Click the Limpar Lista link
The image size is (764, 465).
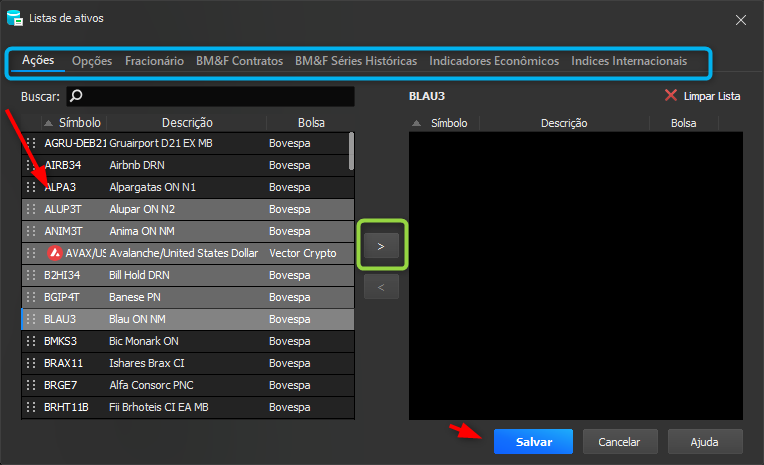coord(712,96)
